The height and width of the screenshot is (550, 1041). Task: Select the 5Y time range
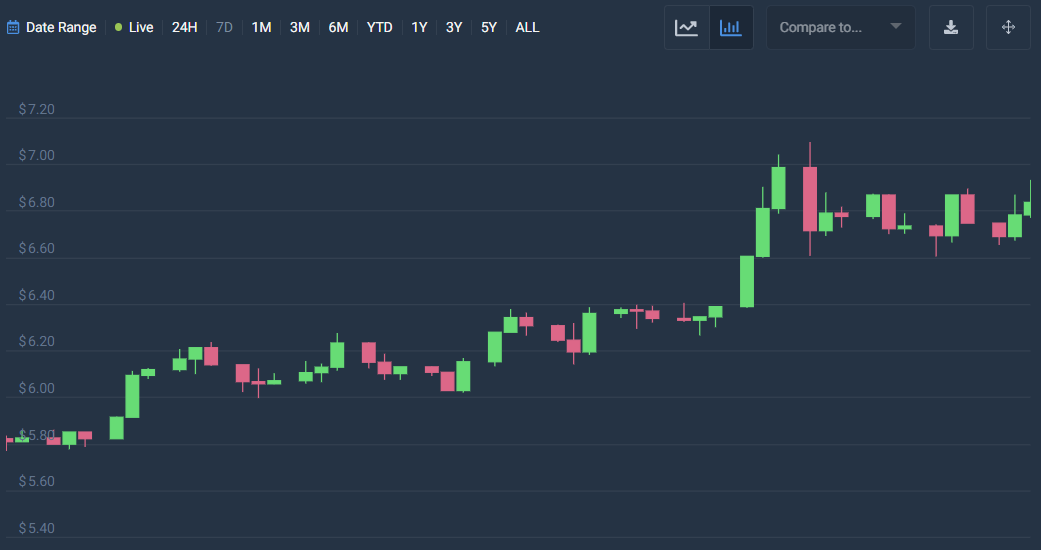[x=489, y=27]
